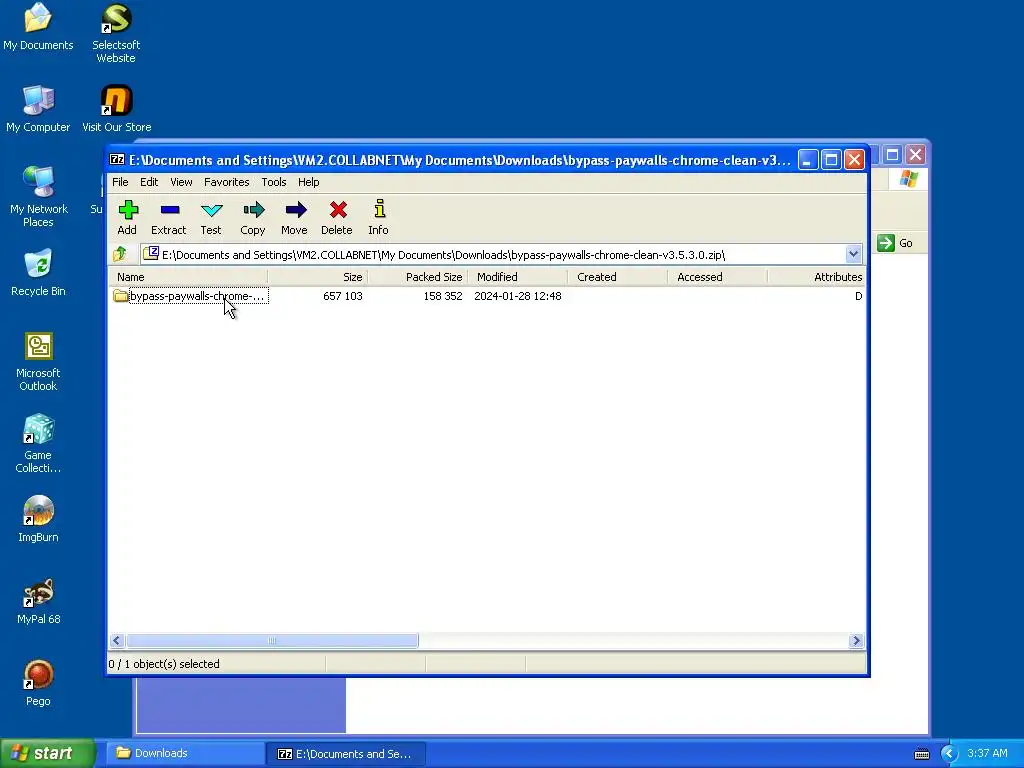
Task: Open the address path dropdown
Action: coord(853,254)
